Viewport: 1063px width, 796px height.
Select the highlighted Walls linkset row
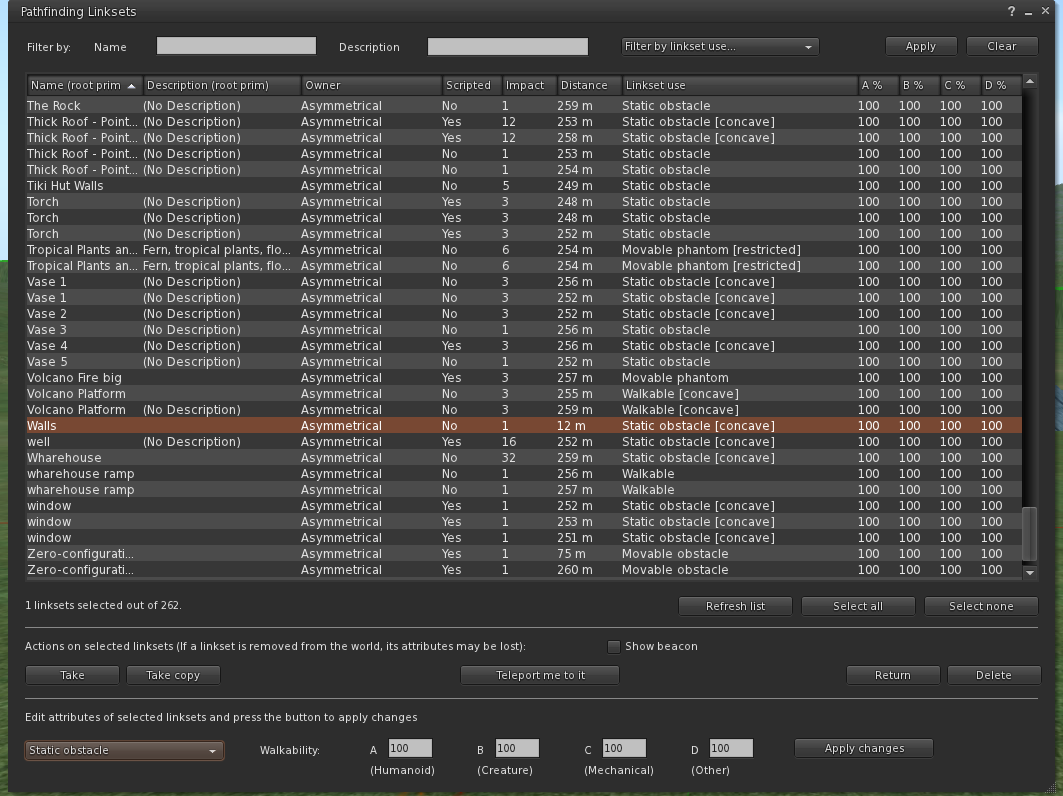[x=523, y=426]
